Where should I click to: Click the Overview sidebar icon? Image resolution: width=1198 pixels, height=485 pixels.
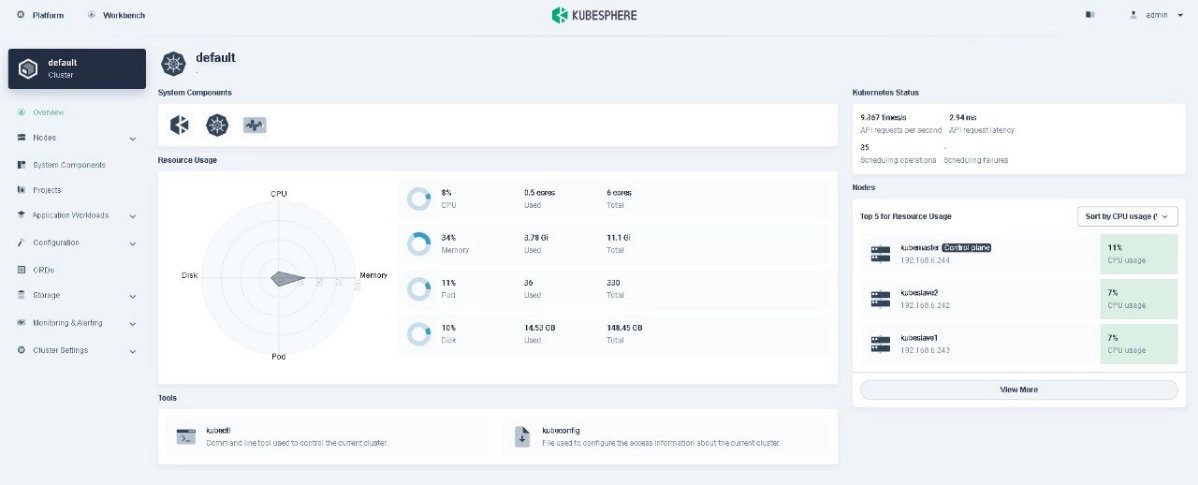21,112
